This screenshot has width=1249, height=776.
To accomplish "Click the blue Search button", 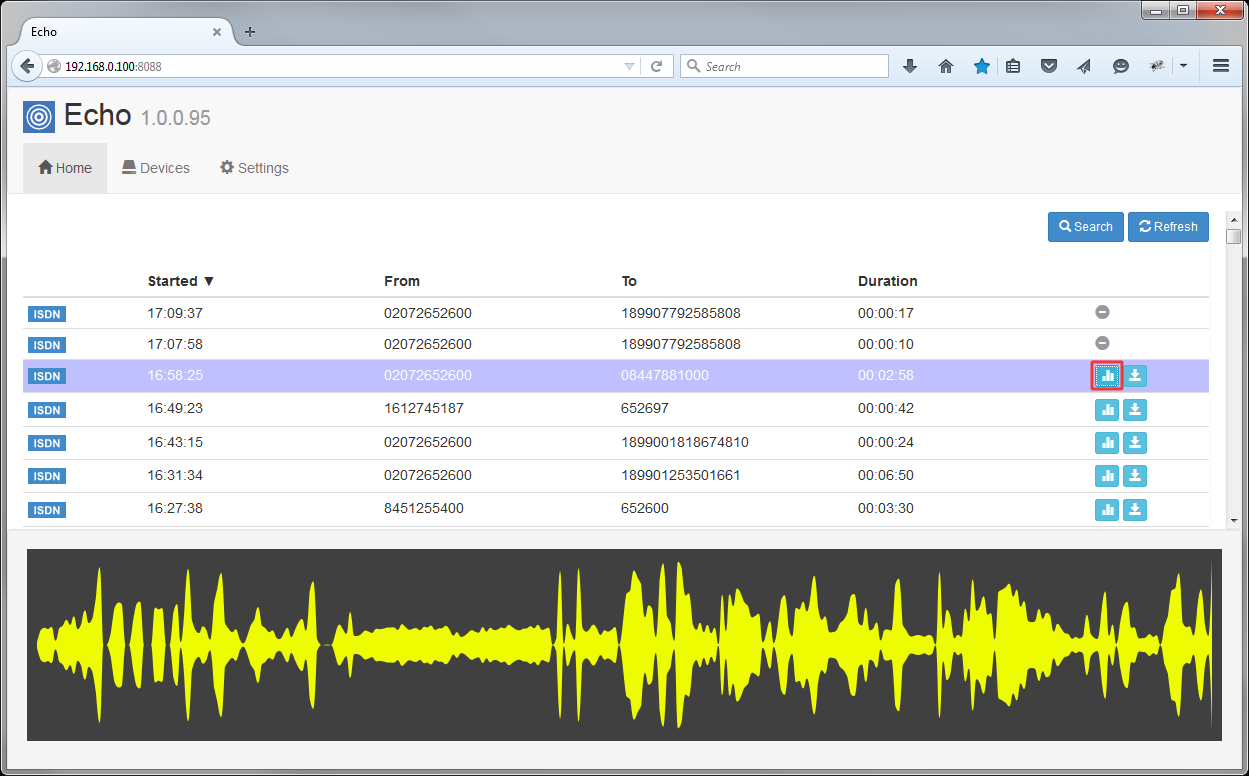I will [x=1086, y=227].
